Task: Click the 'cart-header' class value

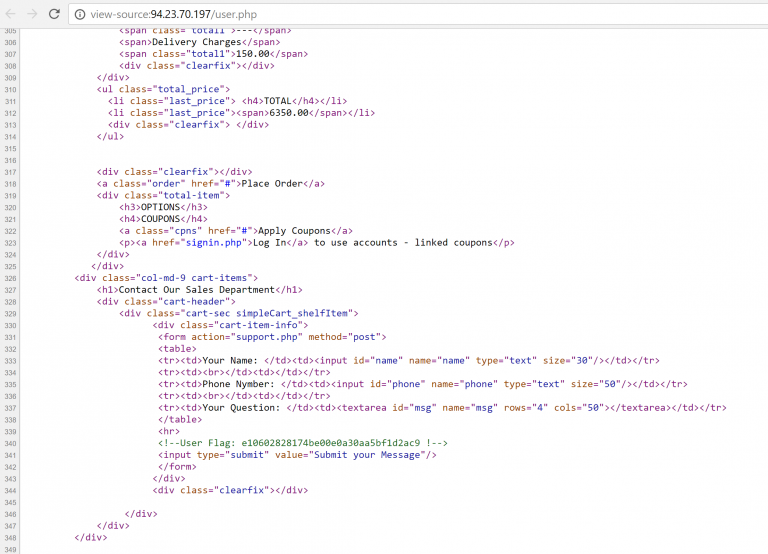Action: 194,301
